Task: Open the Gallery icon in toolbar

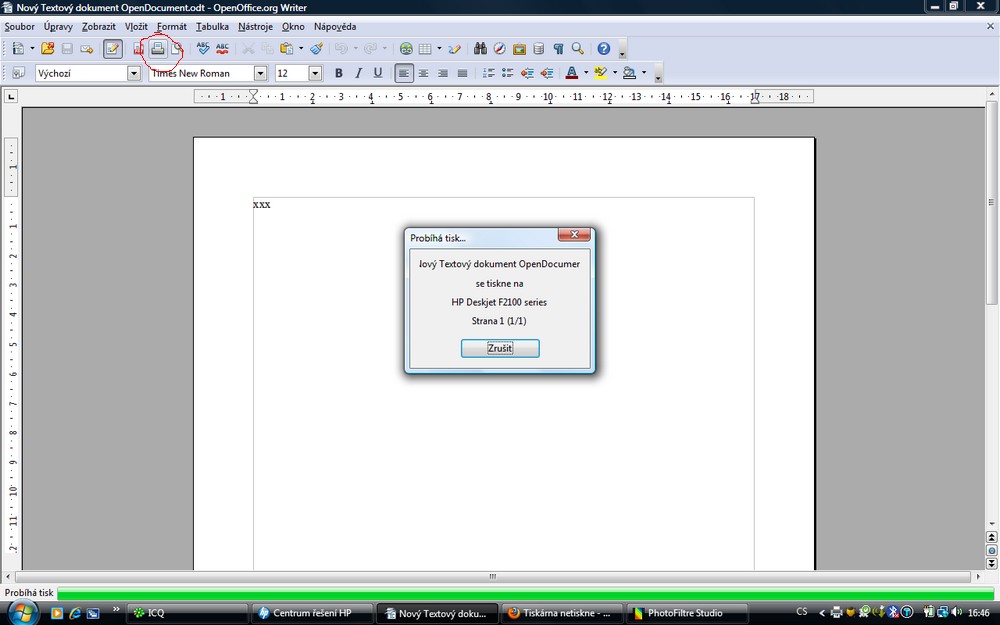Action: (x=519, y=48)
